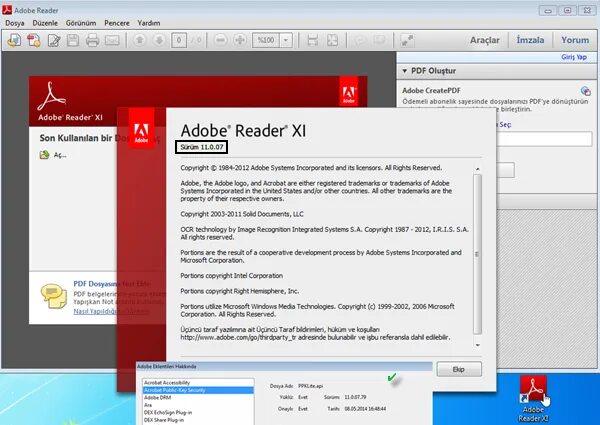The height and width of the screenshot is (425, 600).
Task: Click the Adobe Reader XI desktop shortcut icon
Action: 533,399
